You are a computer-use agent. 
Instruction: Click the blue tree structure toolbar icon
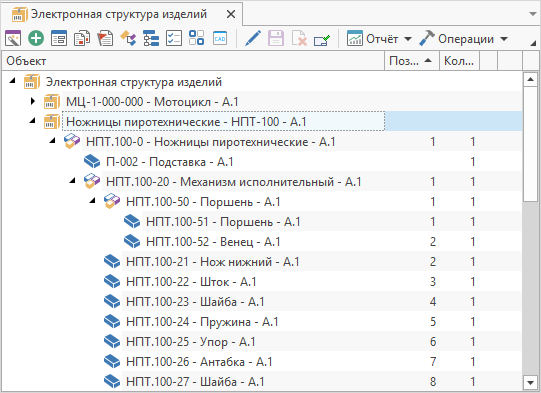click(x=151, y=38)
